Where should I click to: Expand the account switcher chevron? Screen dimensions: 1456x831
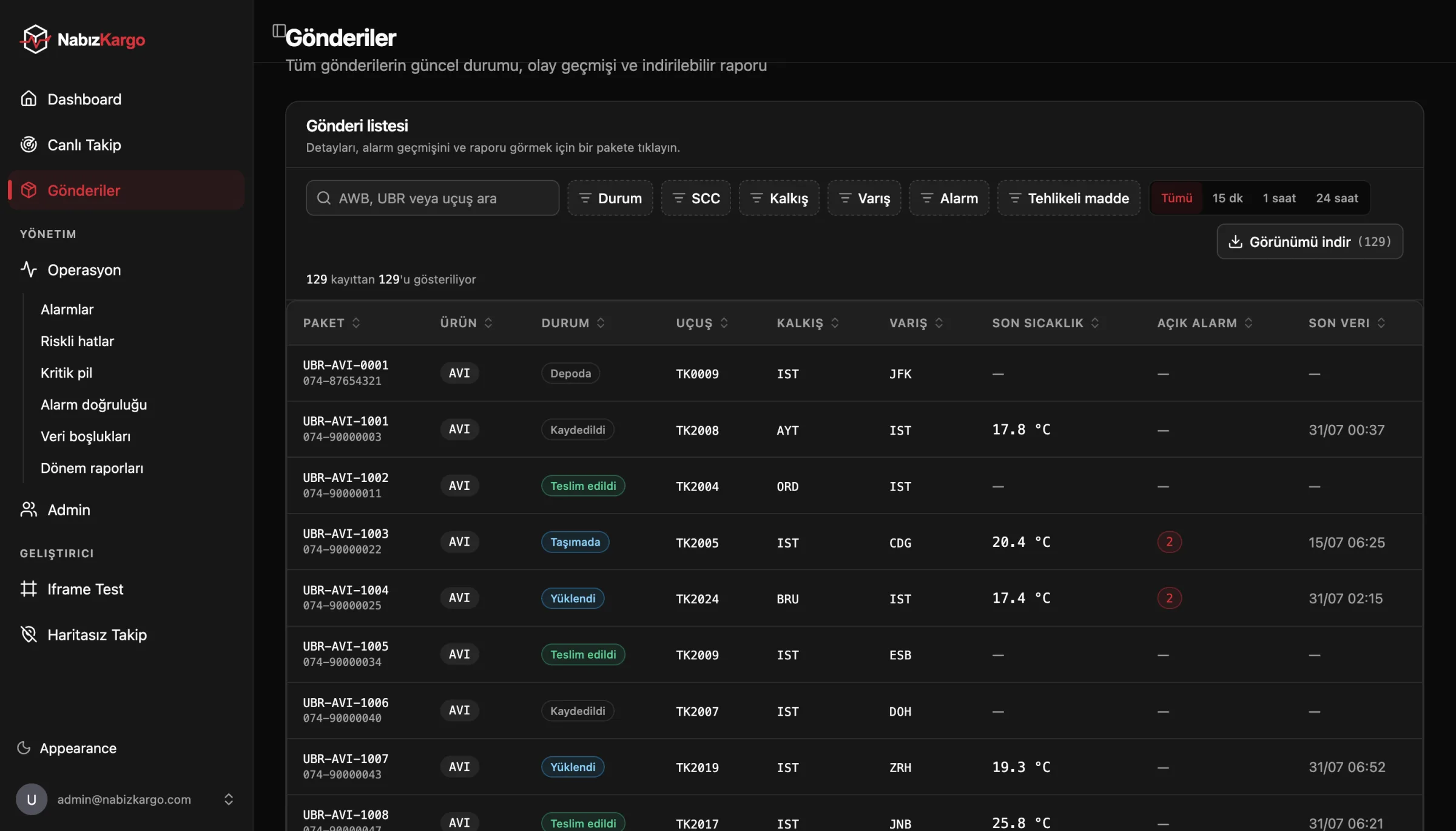pyautogui.click(x=229, y=799)
